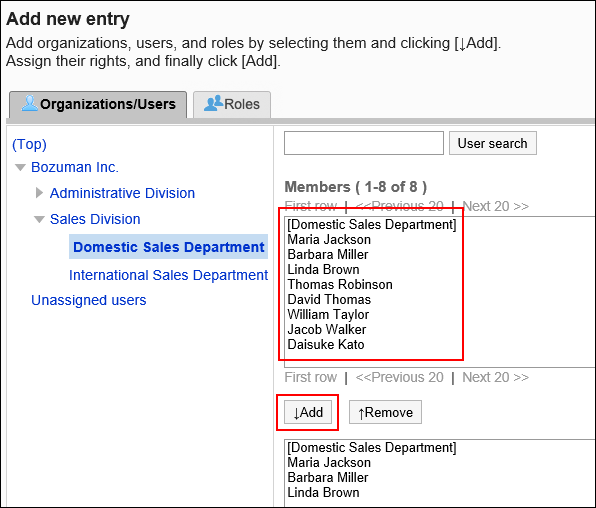Select [Domestic Sales Department] in added list
This screenshot has height=508, width=596.
coord(372,448)
